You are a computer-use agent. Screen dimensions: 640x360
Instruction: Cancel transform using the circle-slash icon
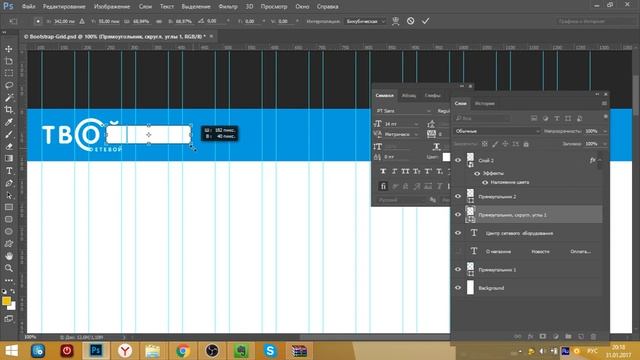(x=411, y=21)
